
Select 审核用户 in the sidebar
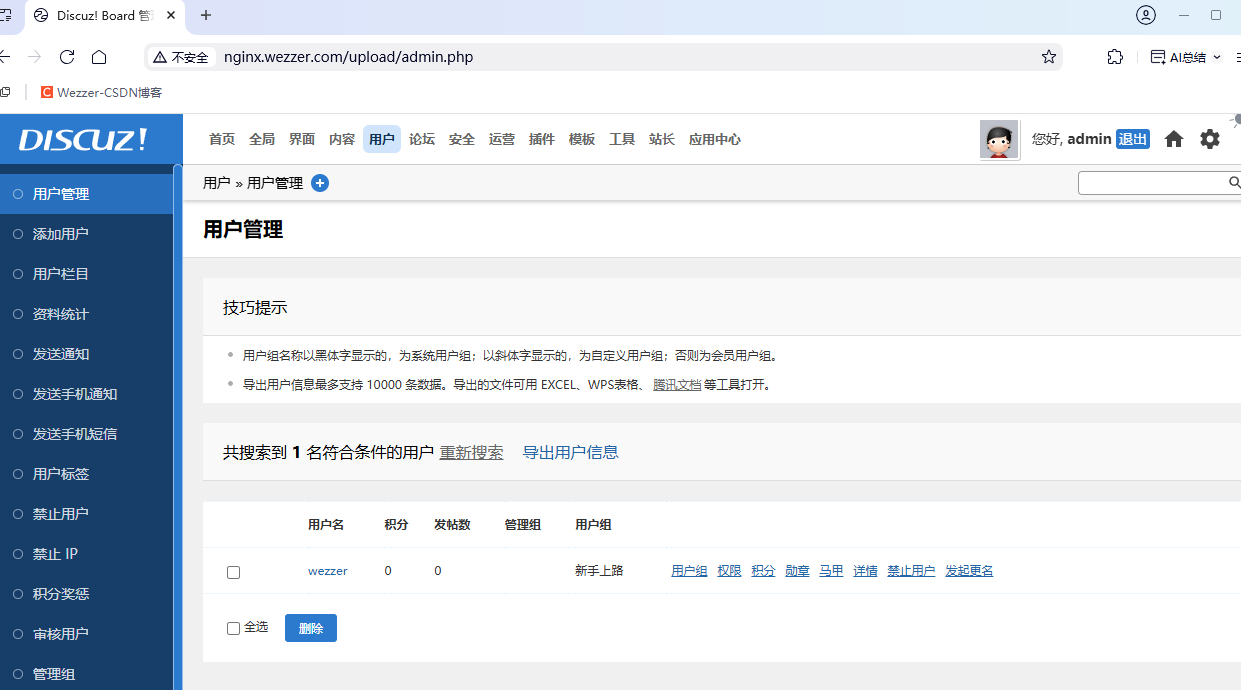point(86,634)
